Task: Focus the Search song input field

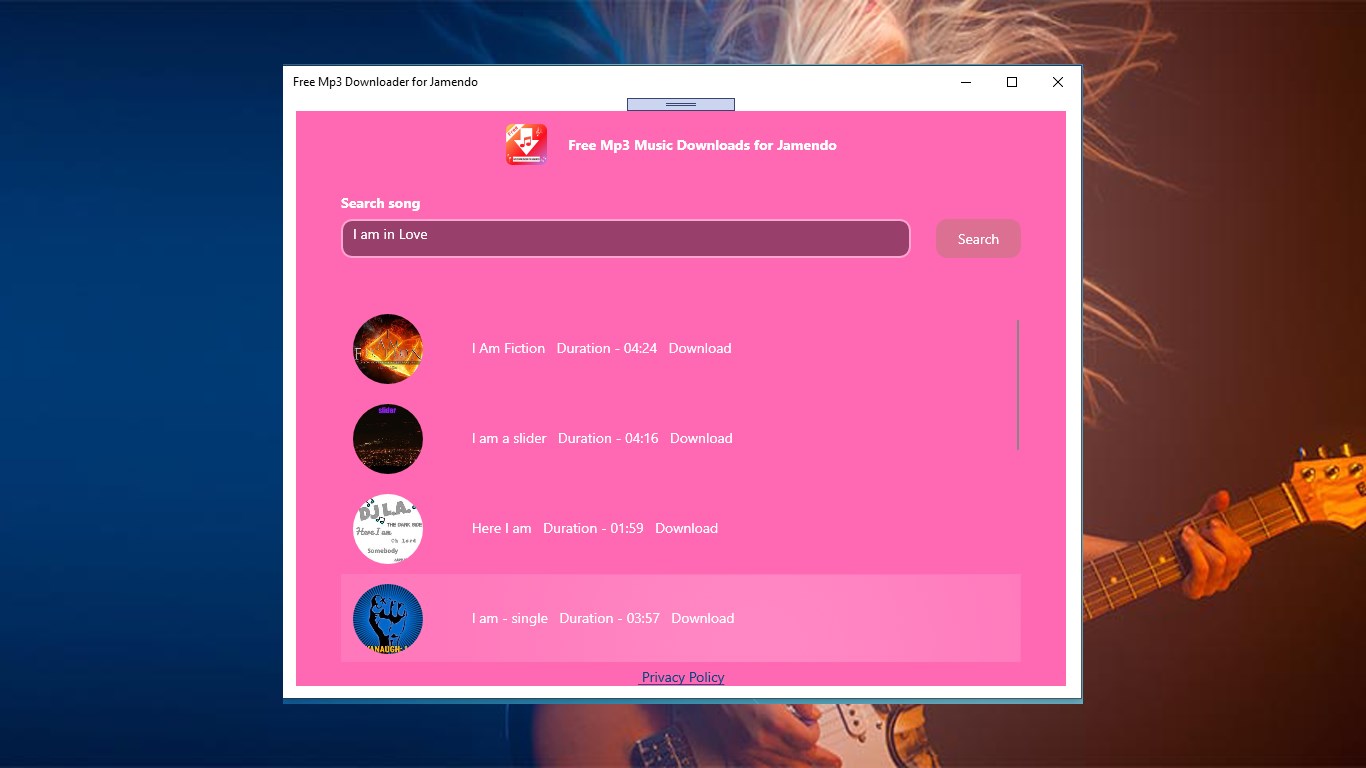Action: [x=626, y=238]
